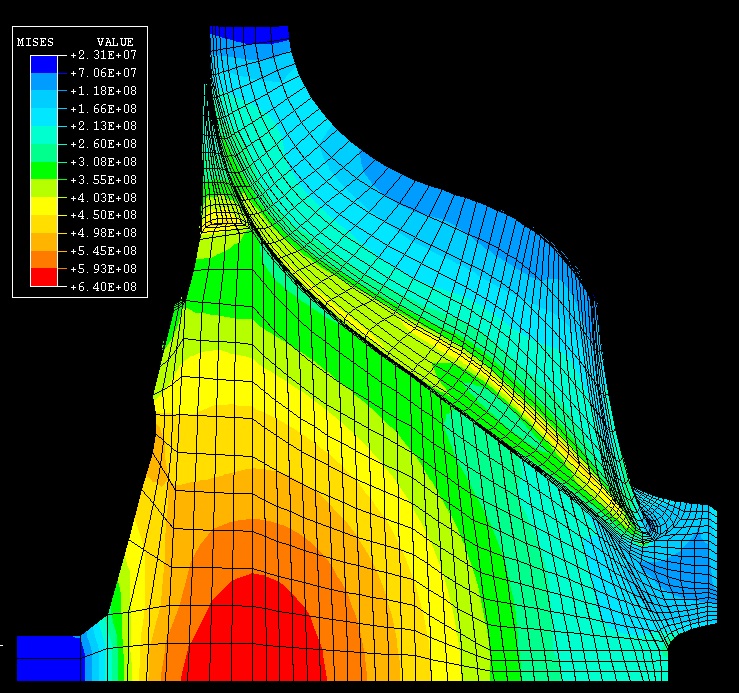
Task: Select the +2.13E+08 legend value
Action: (x=103, y=126)
